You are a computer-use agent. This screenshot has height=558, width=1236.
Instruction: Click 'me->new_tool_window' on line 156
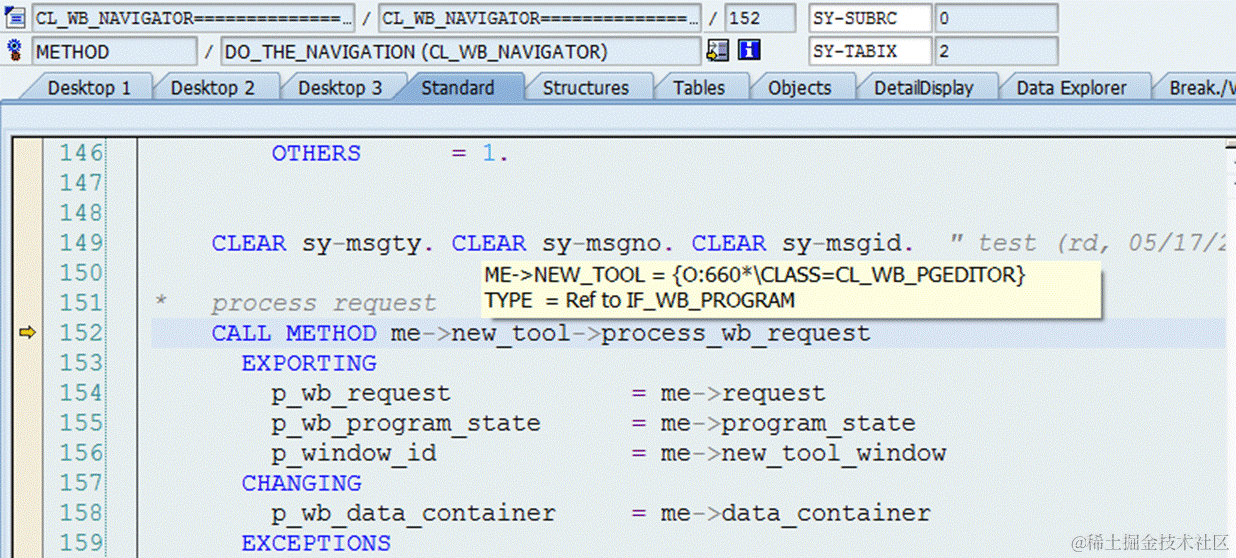[x=803, y=453]
